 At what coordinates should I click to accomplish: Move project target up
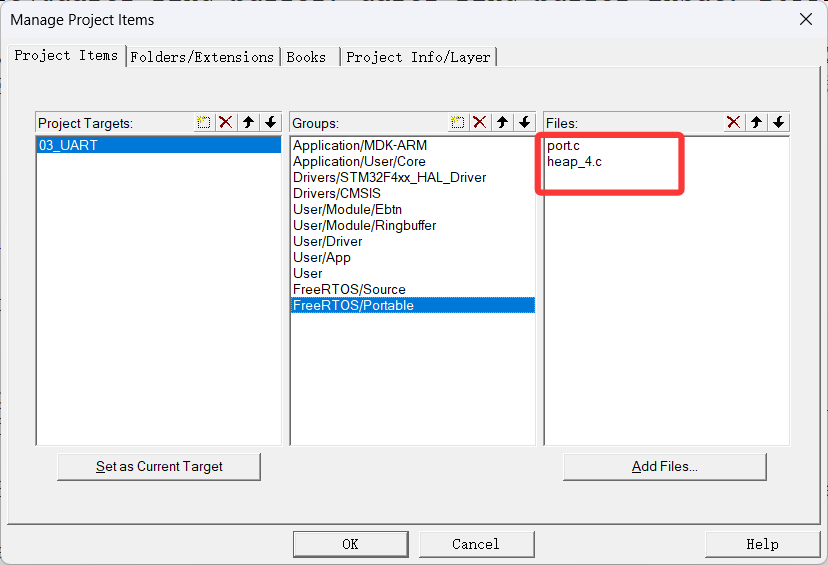(248, 123)
